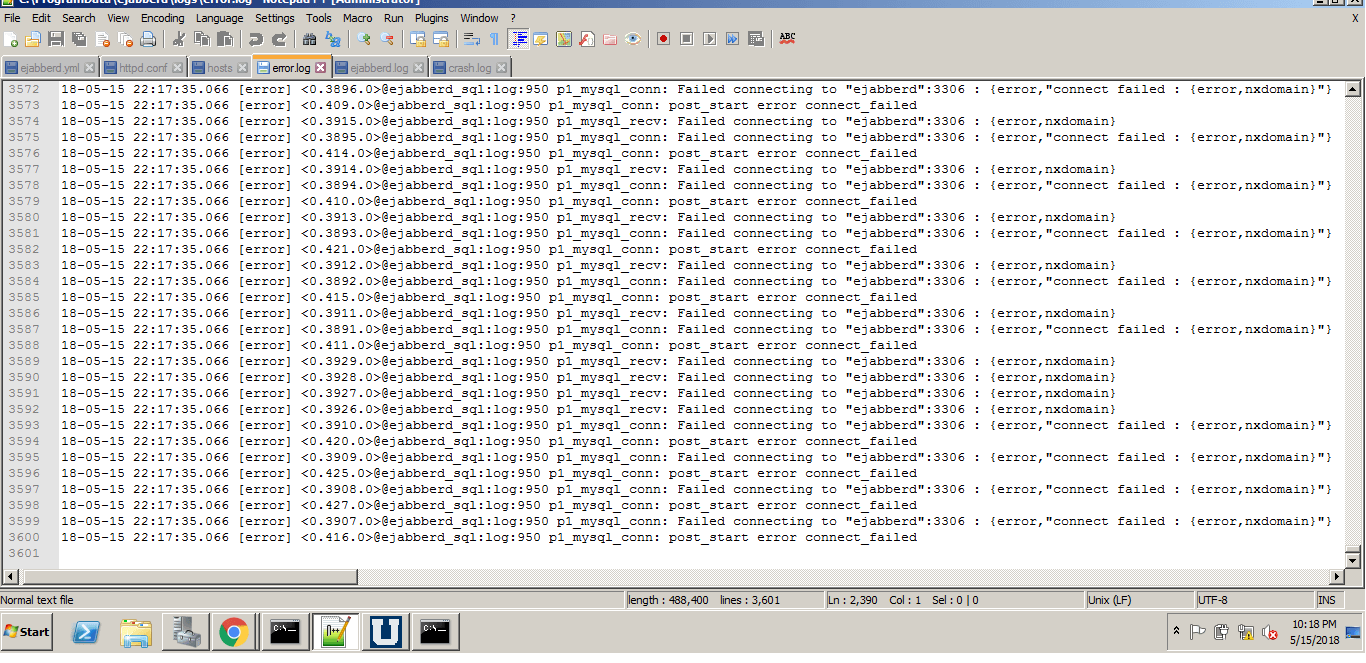This screenshot has height=663, width=1366.
Task: Toggle file monitoring eye icon
Action: 633,39
